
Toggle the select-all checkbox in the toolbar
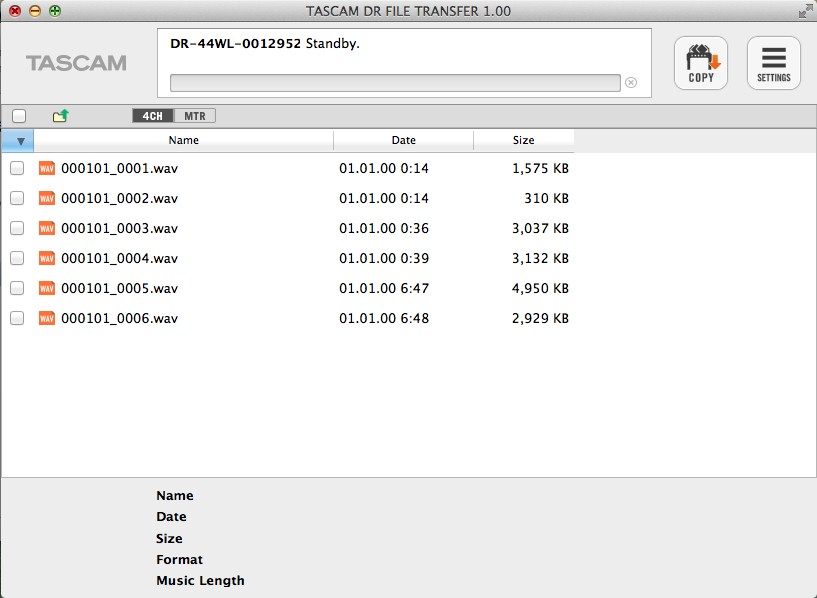tap(19, 116)
